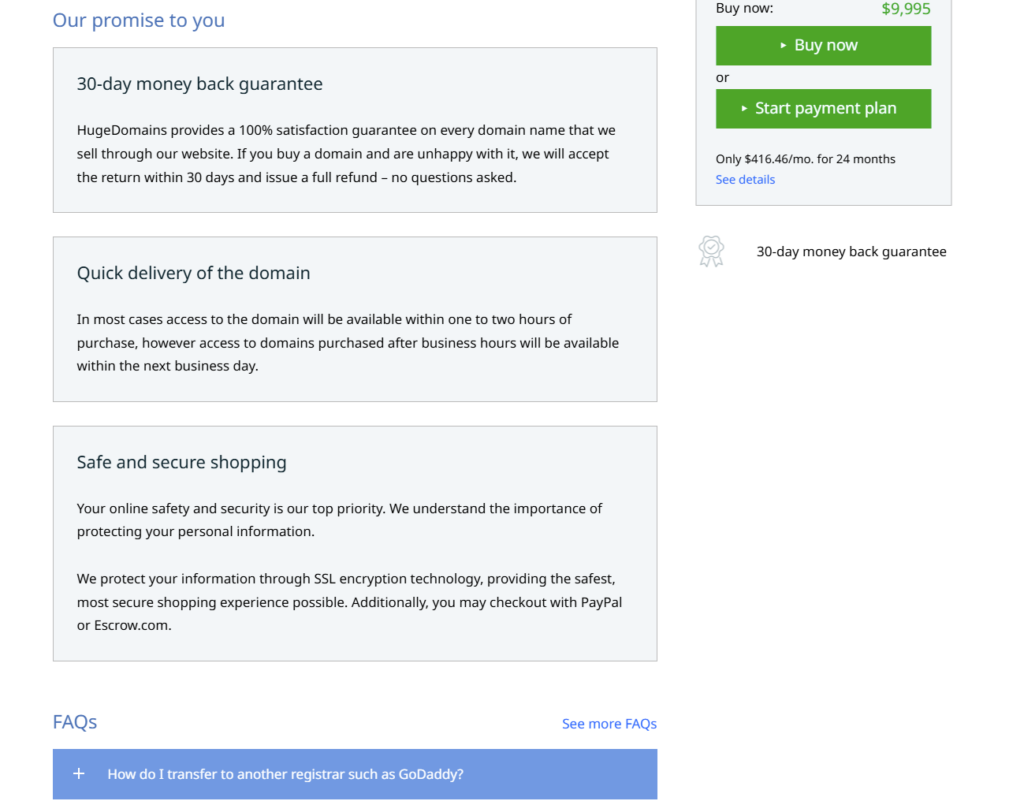Image resolution: width=1024 pixels, height=801 pixels.
Task: Expand the GoDaddy transfer FAQ plus icon
Action: point(79,774)
